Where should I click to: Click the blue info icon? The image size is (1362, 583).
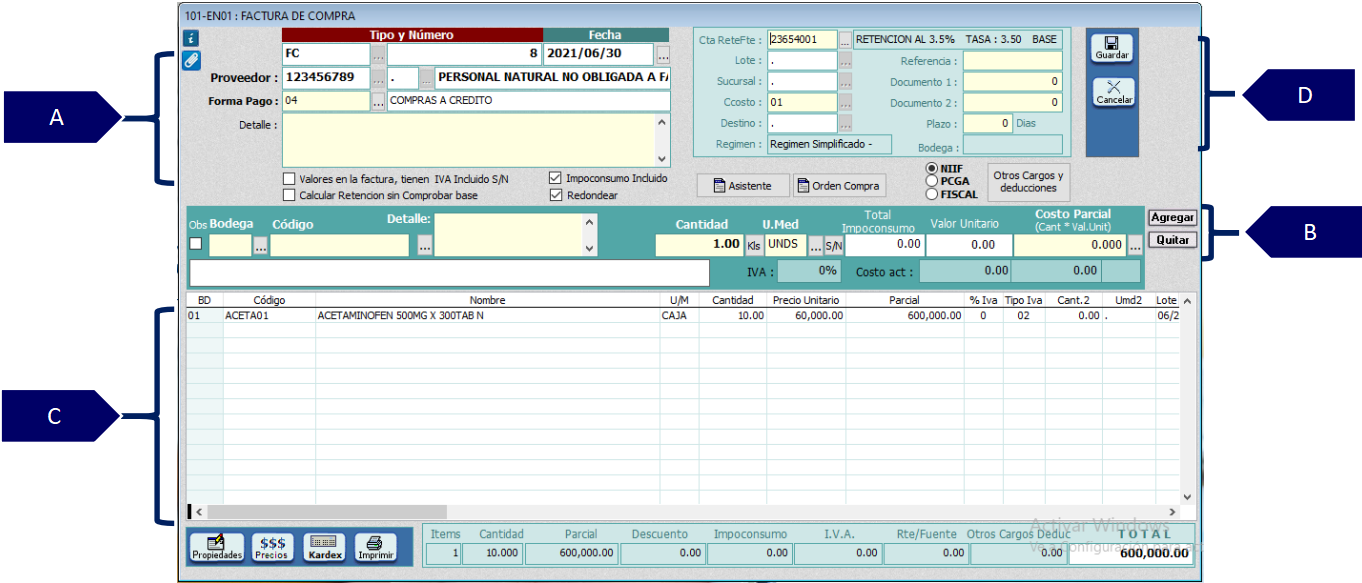191,39
